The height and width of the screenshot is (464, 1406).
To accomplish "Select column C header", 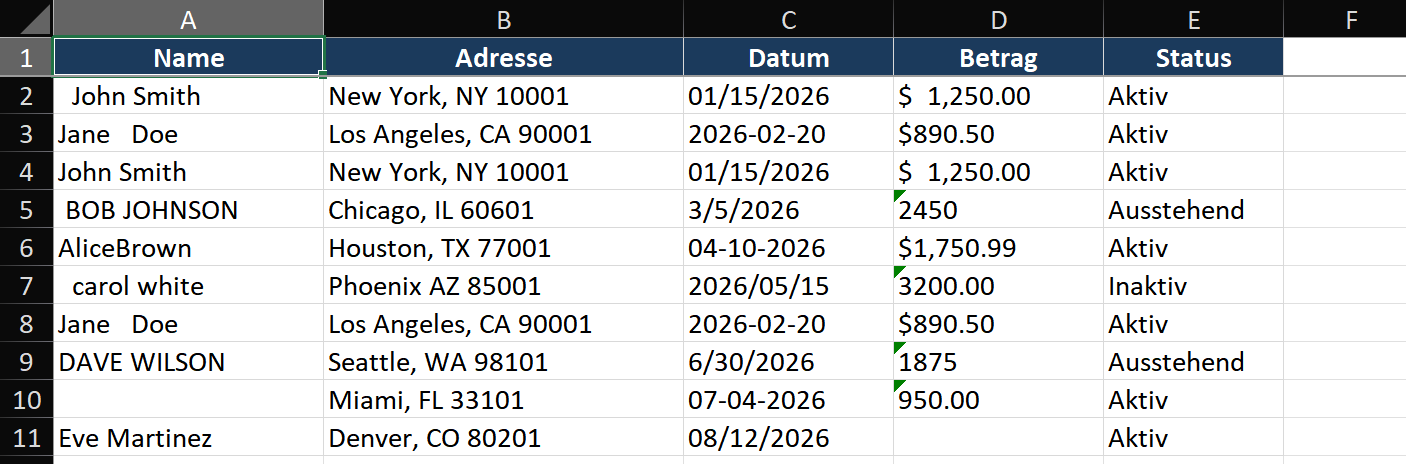I will pos(788,18).
